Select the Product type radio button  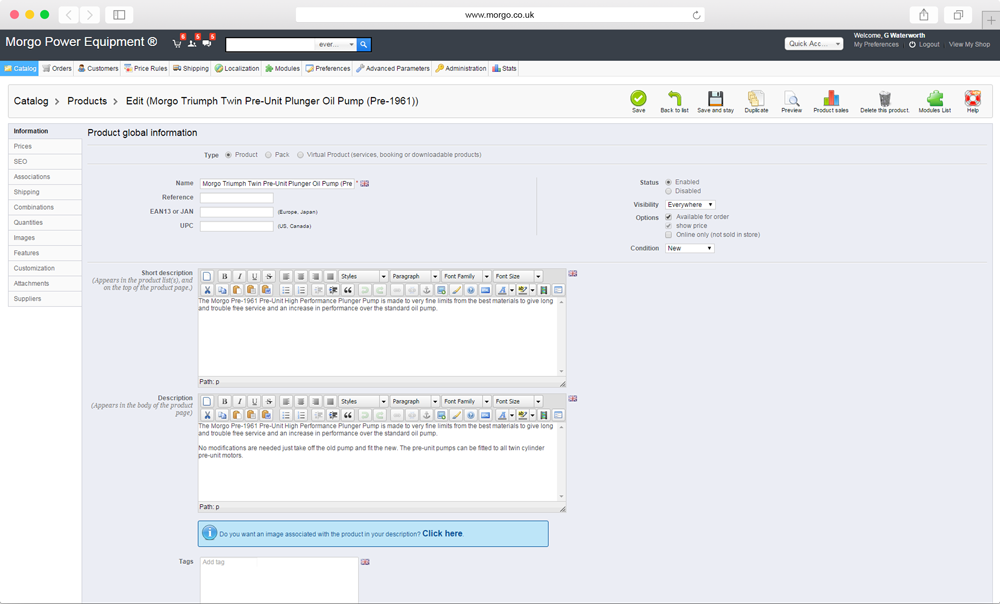click(228, 155)
